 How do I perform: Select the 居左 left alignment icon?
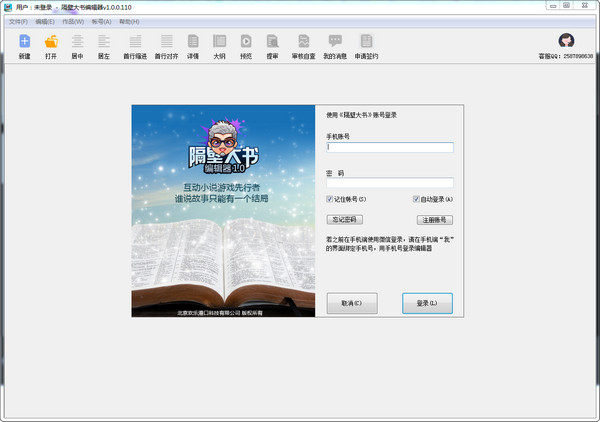pos(104,41)
